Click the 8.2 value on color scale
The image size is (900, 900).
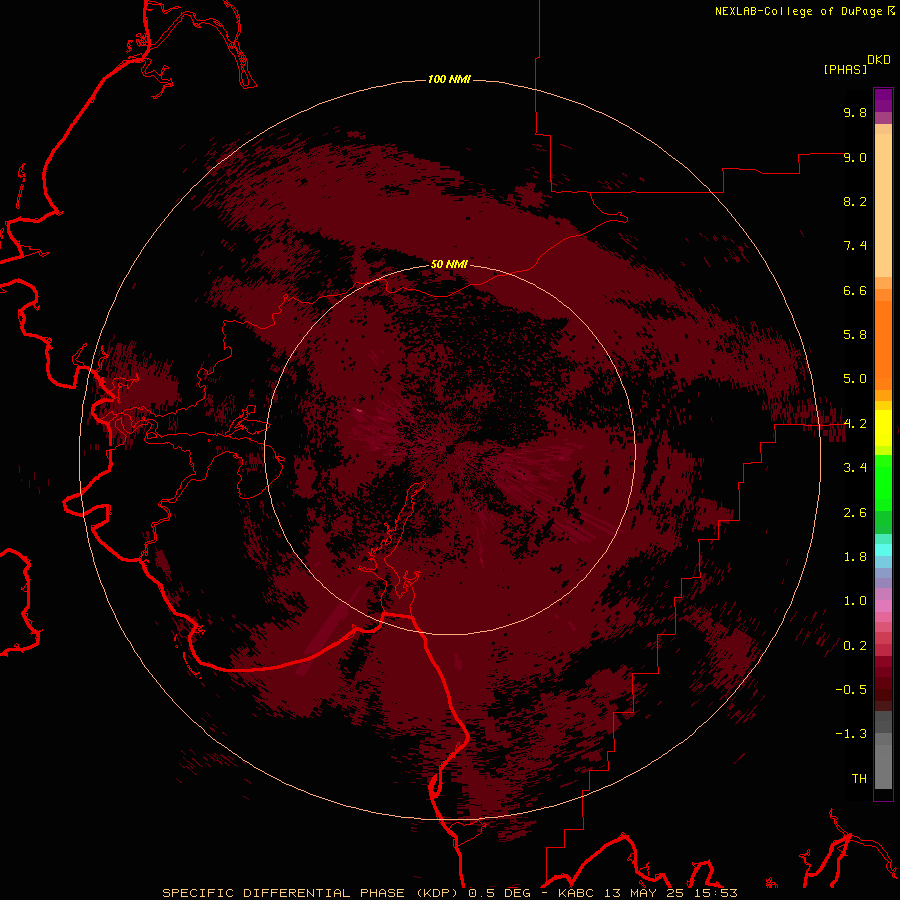tap(855, 201)
